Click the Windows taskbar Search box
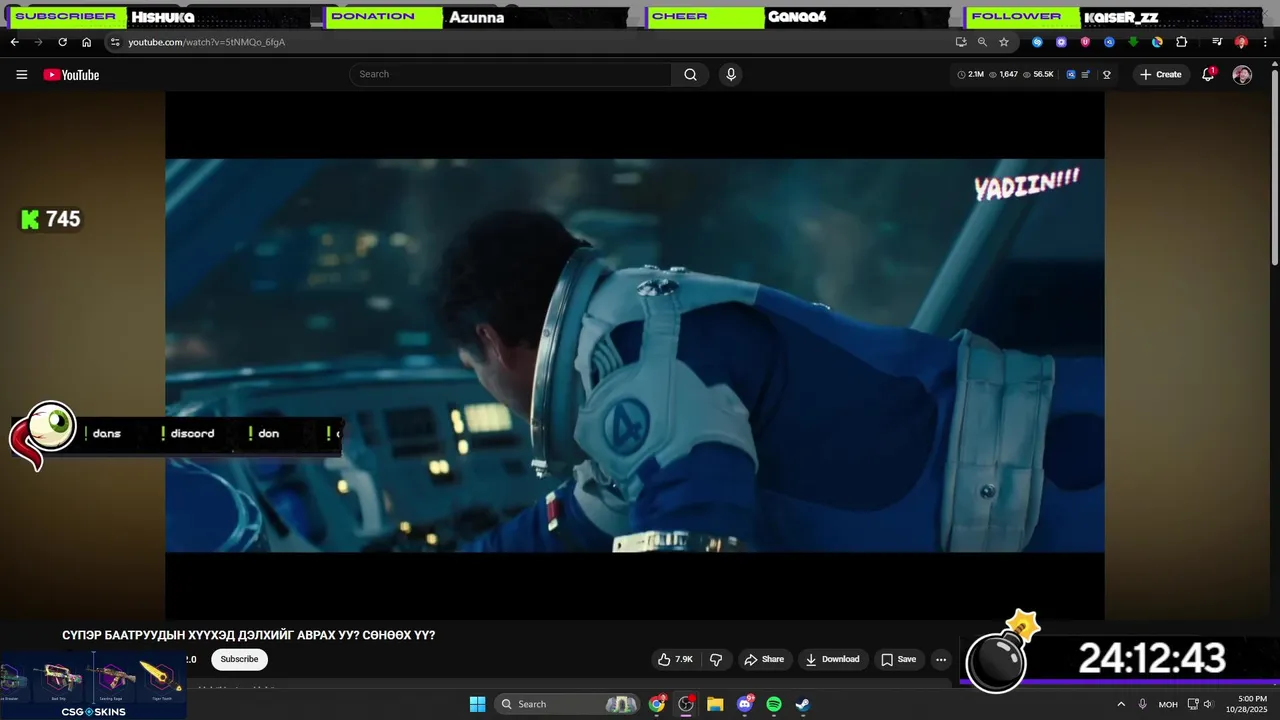 pos(568,704)
